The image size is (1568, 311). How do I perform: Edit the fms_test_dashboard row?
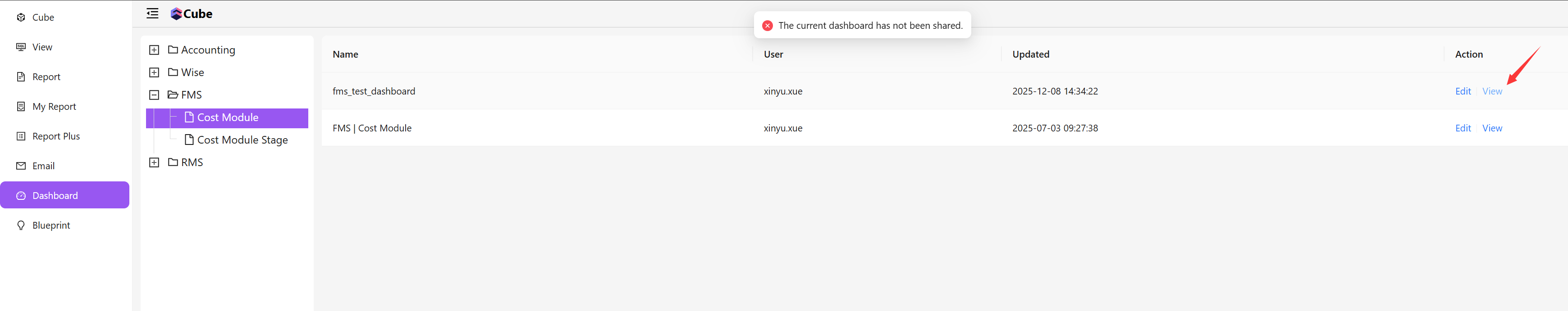[x=1463, y=91]
